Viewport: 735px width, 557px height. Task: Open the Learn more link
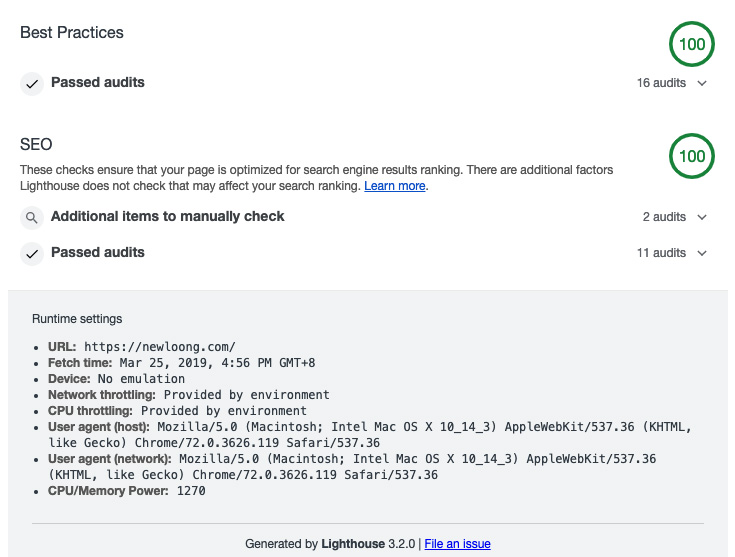(395, 186)
